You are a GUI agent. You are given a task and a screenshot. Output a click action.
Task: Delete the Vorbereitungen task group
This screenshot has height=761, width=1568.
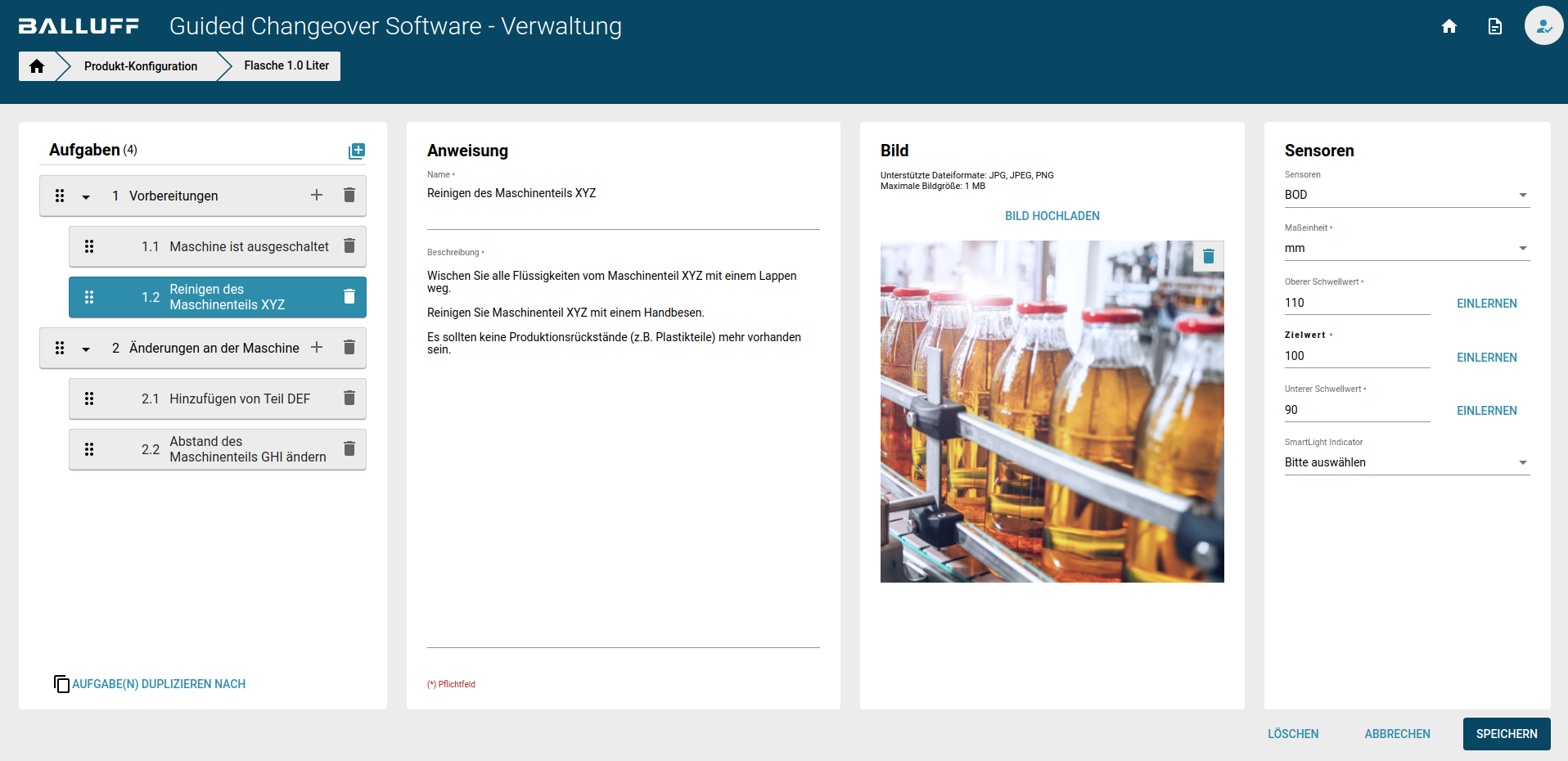(x=349, y=196)
